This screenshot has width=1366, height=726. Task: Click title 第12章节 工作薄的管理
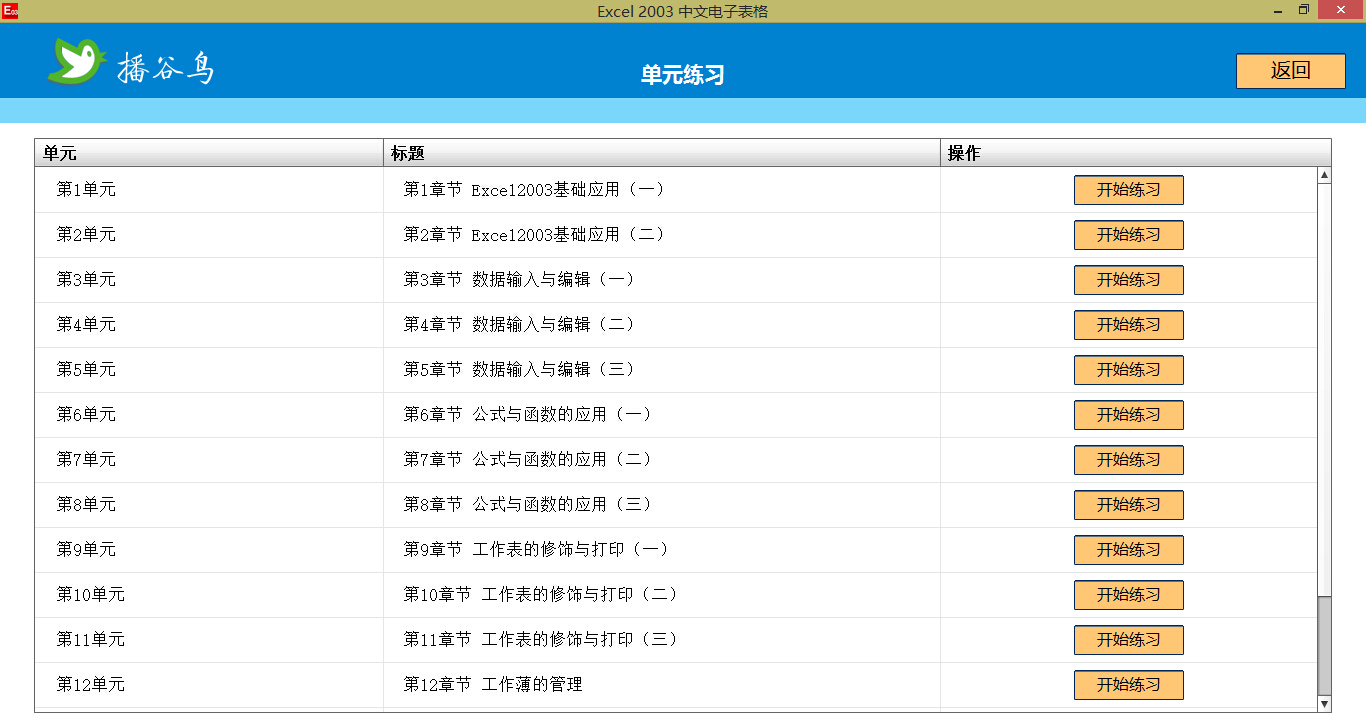pyautogui.click(x=493, y=684)
